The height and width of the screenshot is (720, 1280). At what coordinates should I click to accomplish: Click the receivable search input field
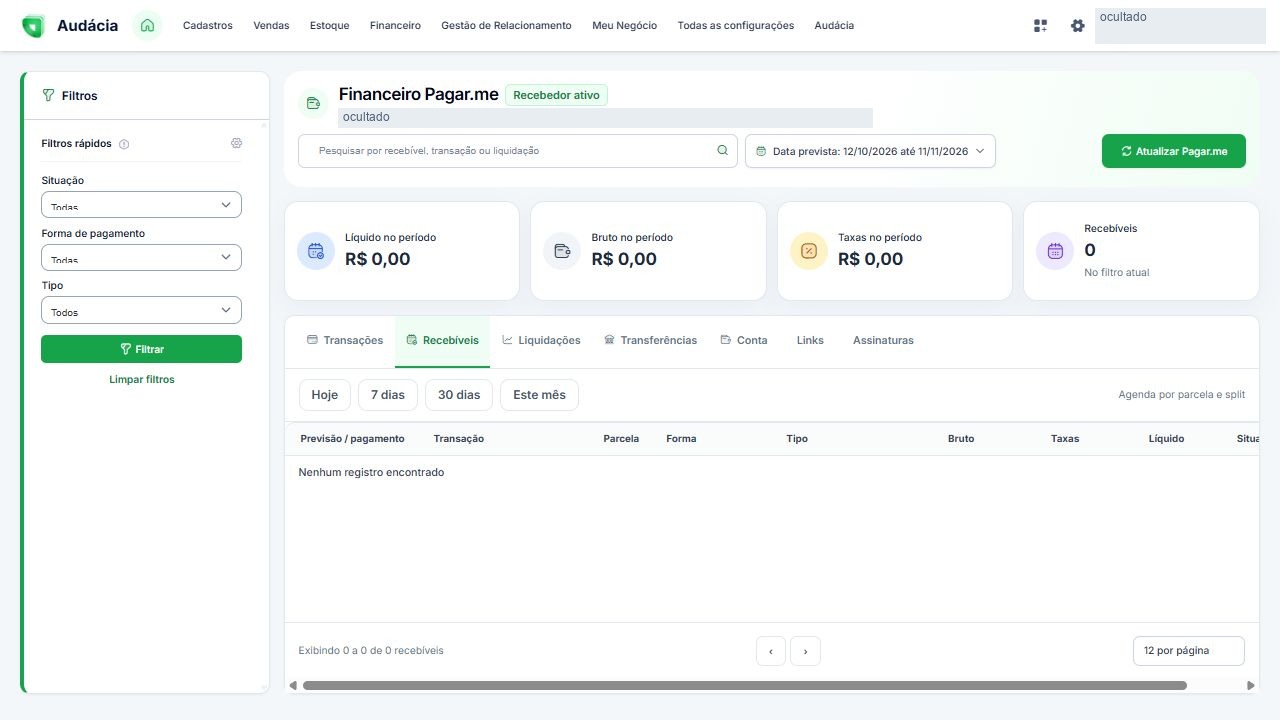pyautogui.click(x=518, y=151)
